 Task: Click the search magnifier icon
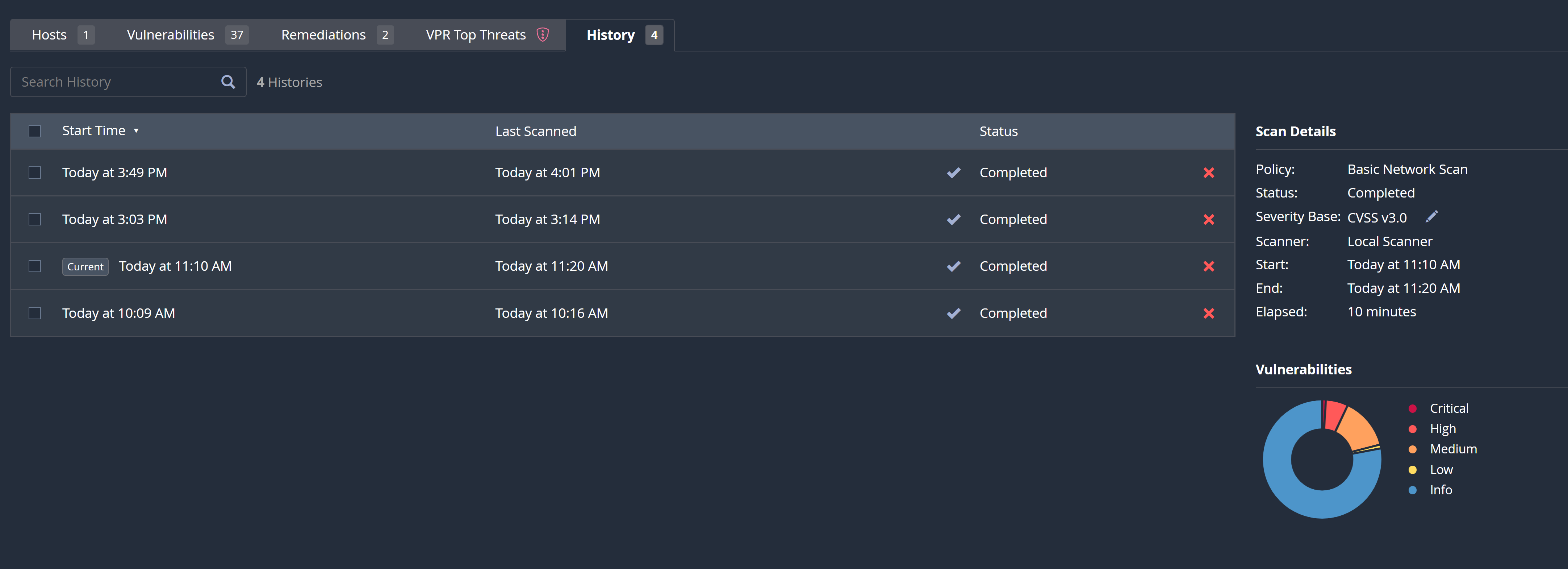pos(228,81)
